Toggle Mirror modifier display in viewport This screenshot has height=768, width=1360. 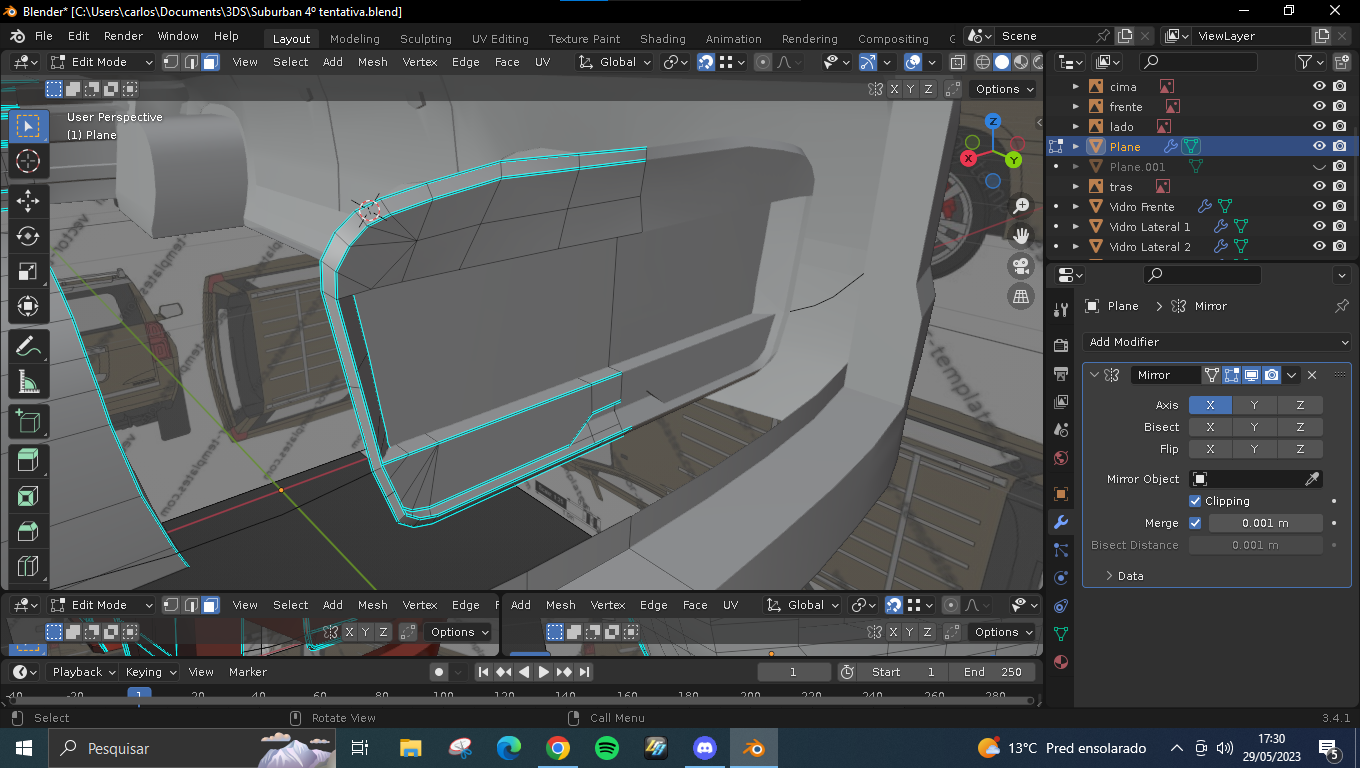pos(1251,375)
